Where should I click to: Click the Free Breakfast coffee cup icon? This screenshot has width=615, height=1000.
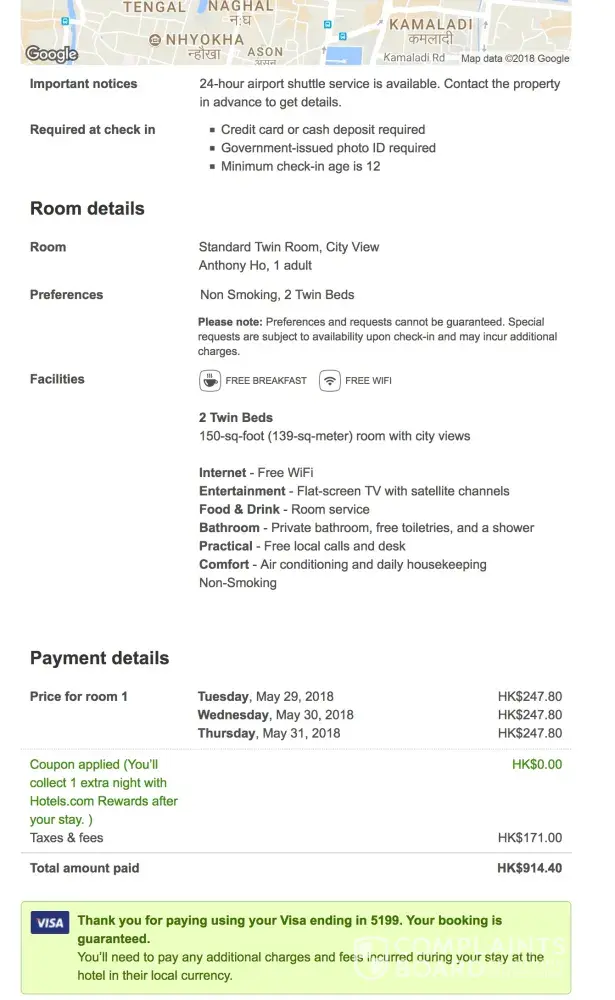pos(210,380)
